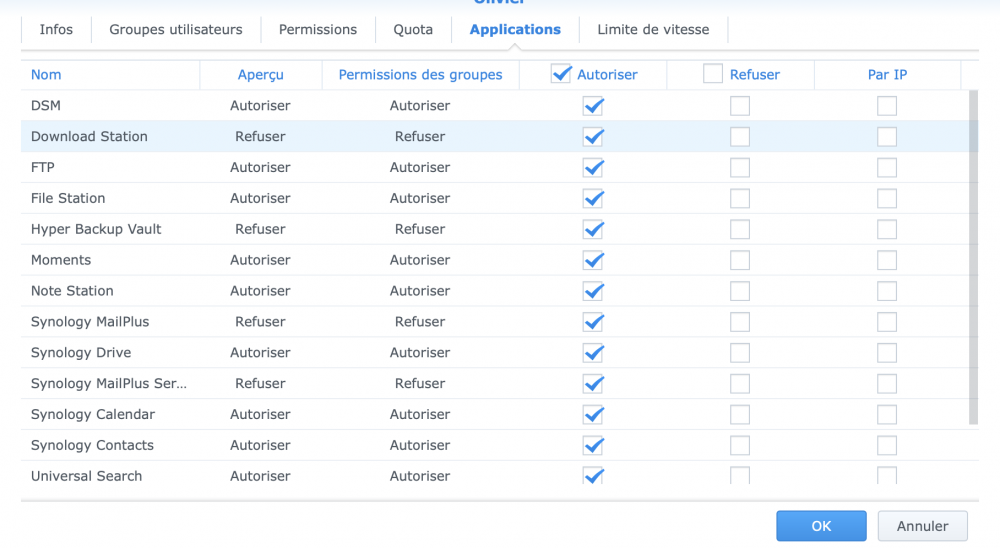Toggle the Refuser header select-all checkbox
The height and width of the screenshot is (548, 1000).
coord(713,74)
